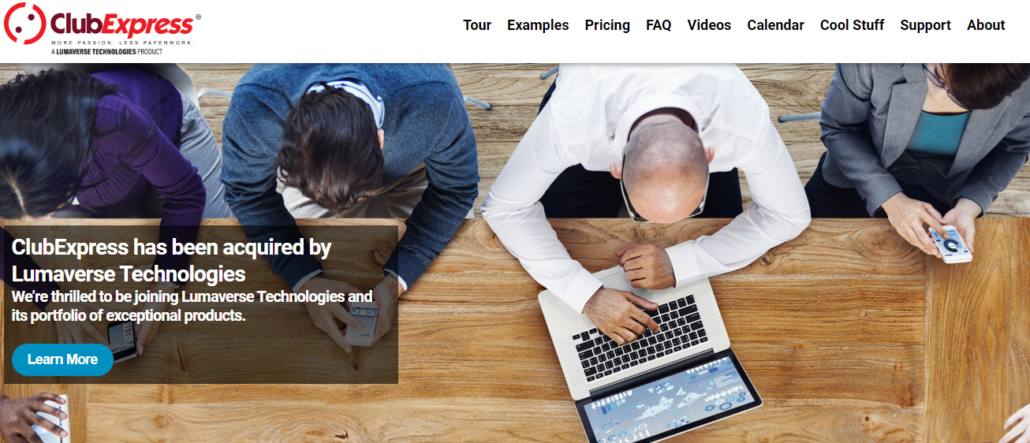Go to the Examples page
The height and width of the screenshot is (443, 1030).
coord(538,25)
